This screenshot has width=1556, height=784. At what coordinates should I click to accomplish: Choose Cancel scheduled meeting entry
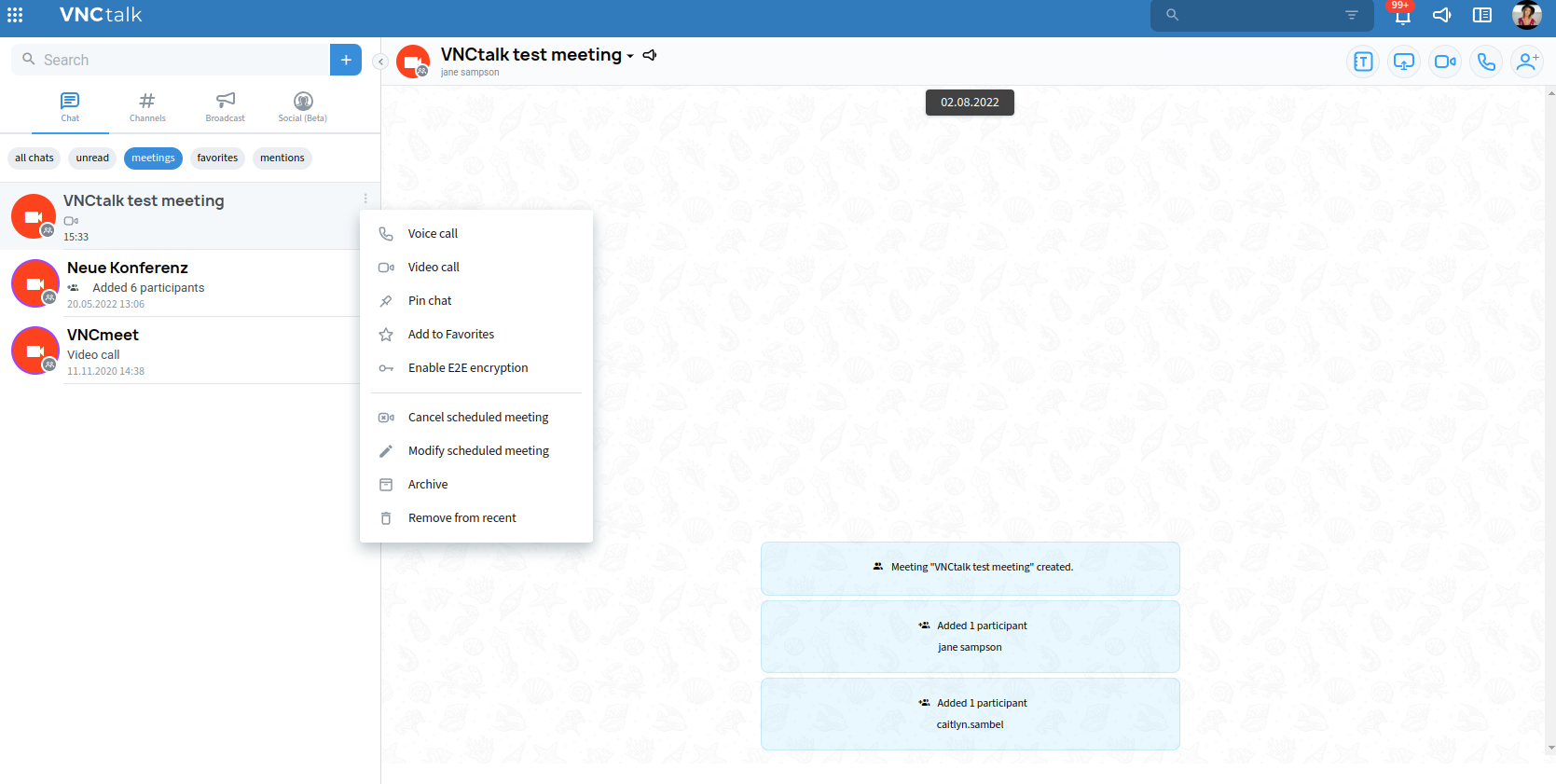(x=476, y=418)
